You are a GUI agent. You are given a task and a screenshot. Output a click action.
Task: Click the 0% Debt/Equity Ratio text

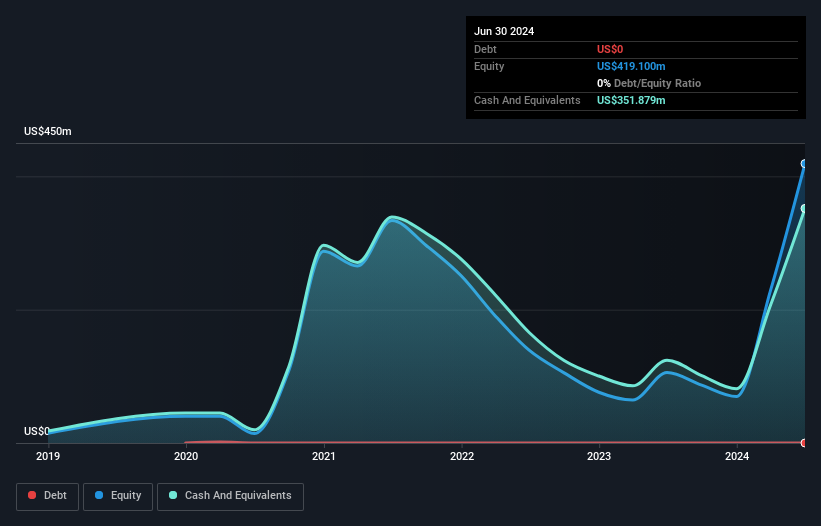pos(649,83)
